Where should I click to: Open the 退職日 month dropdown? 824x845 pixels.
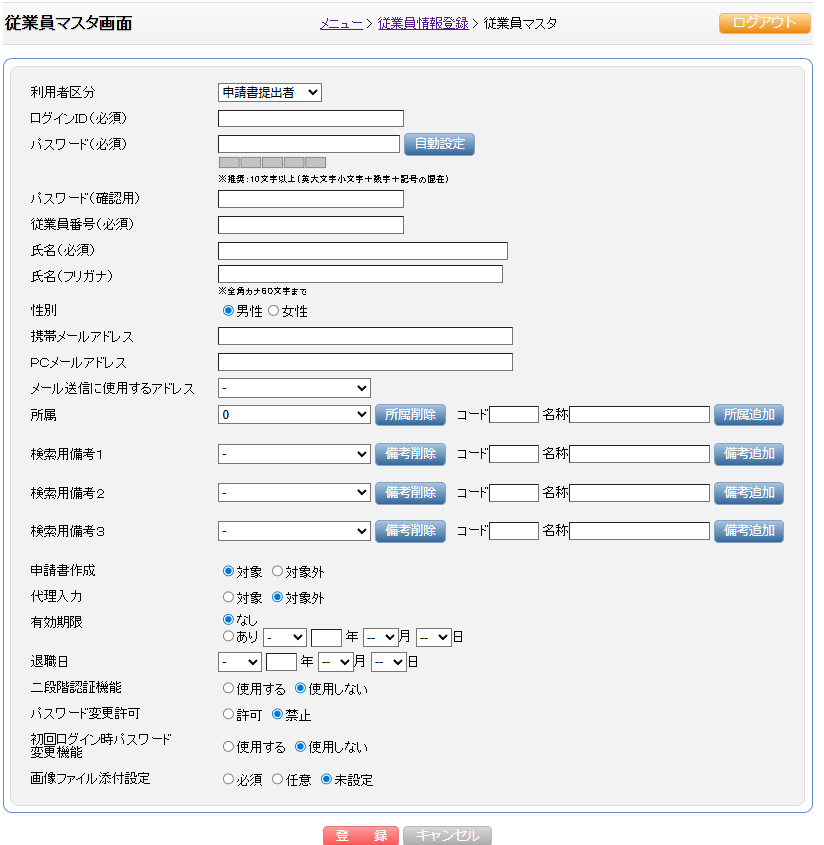(x=336, y=662)
